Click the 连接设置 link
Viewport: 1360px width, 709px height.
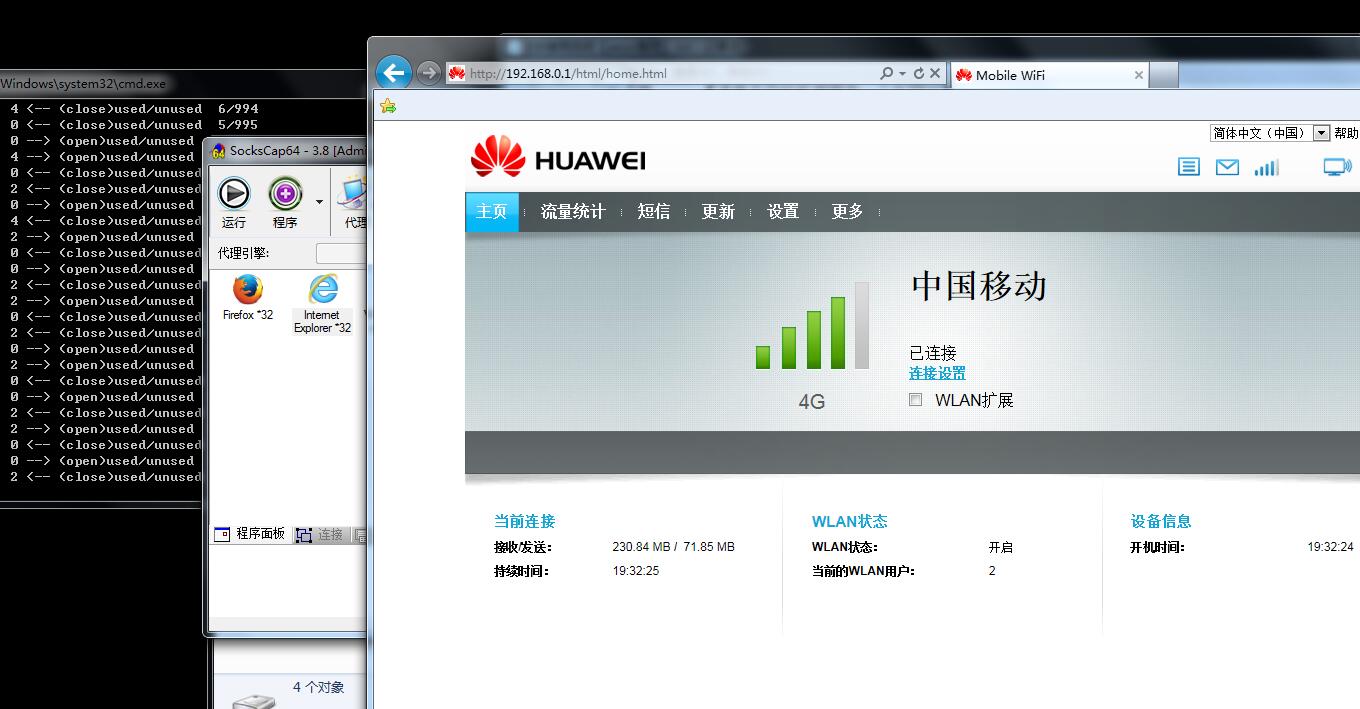tap(937, 373)
